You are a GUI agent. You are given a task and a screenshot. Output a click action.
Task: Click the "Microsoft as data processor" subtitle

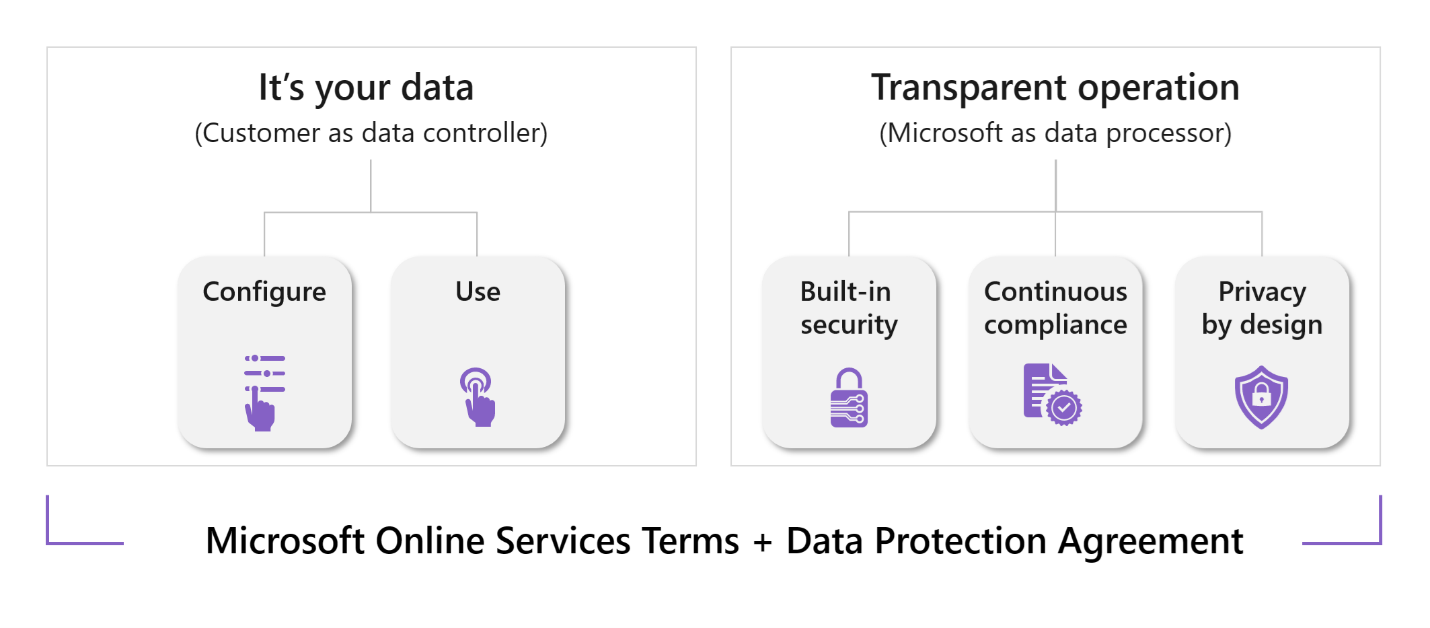point(1055,134)
